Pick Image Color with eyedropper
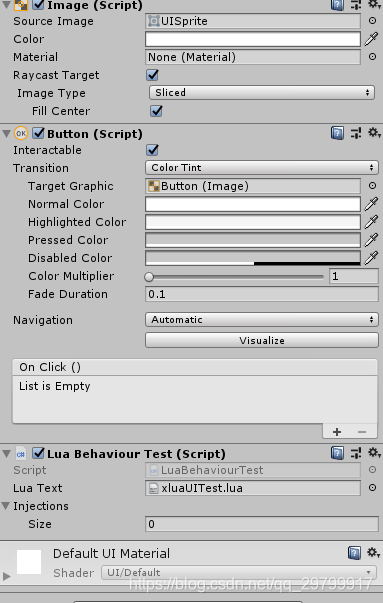Viewport: 383px width, 603px height. point(371,39)
